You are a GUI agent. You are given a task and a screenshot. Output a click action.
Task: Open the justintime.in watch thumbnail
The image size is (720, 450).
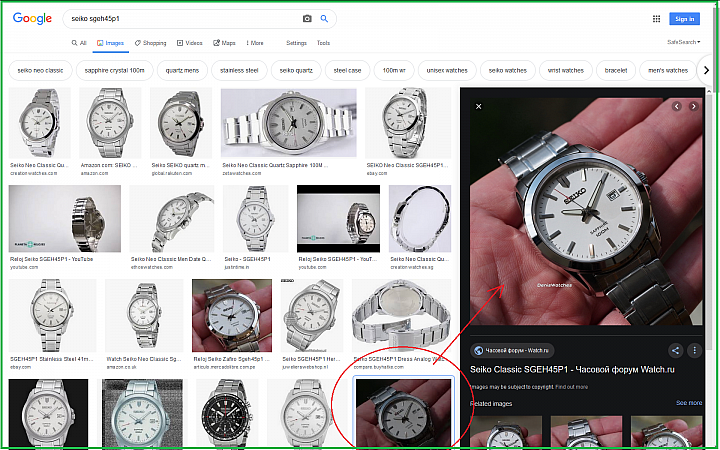coord(255,219)
